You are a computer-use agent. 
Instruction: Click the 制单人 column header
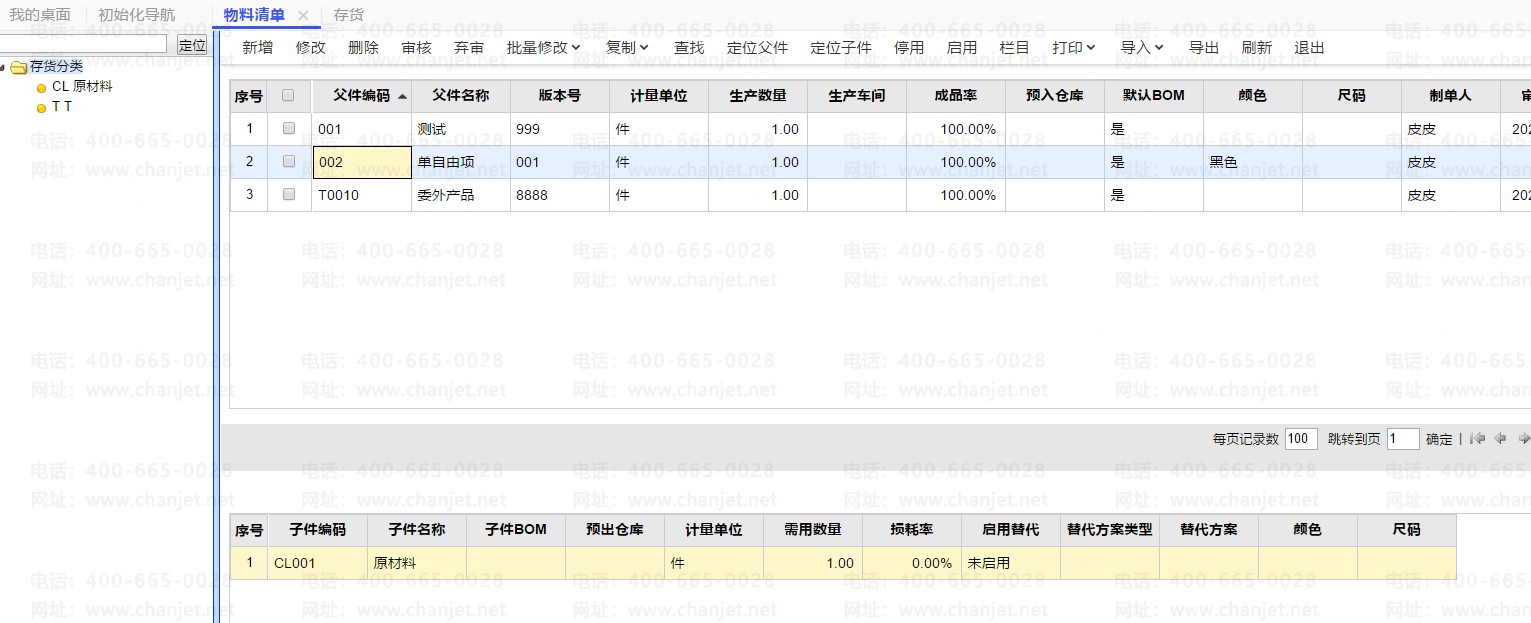pos(1451,96)
